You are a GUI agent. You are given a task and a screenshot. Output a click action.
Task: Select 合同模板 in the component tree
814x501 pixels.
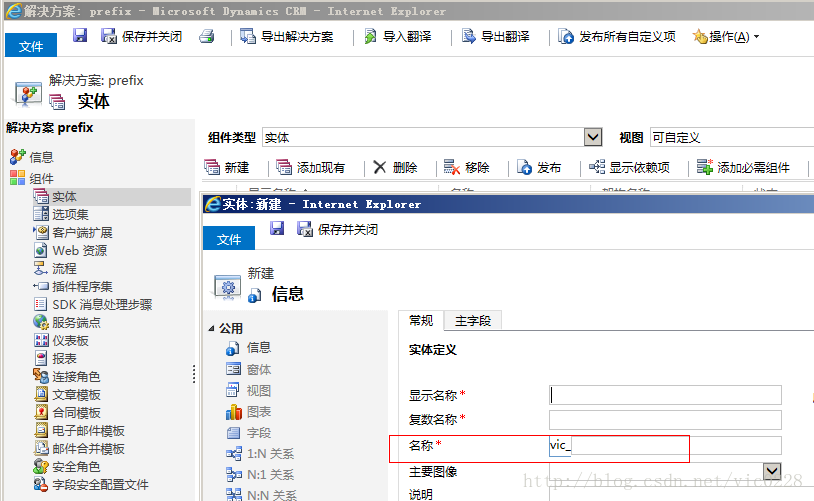pos(67,413)
